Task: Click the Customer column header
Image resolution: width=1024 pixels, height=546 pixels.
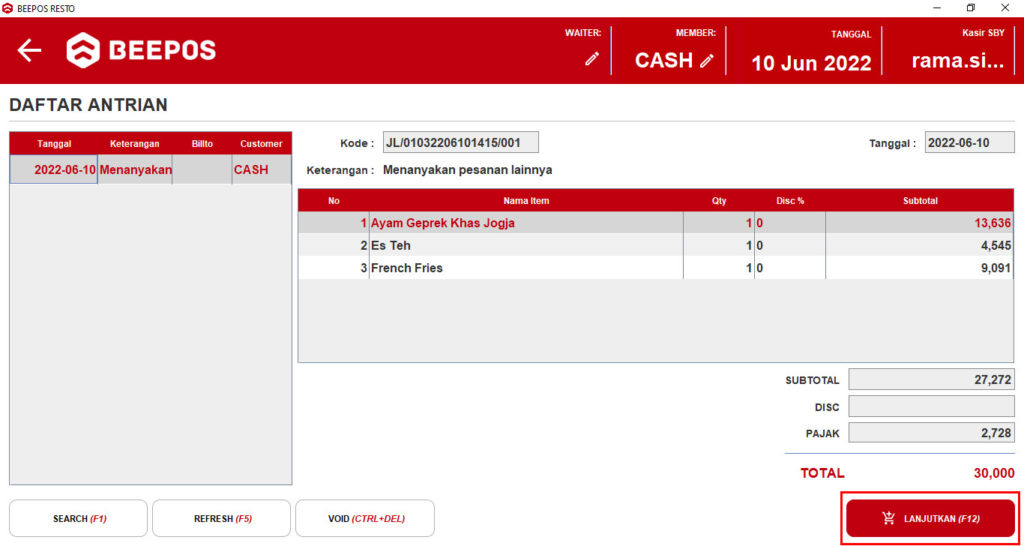Action: [x=261, y=144]
